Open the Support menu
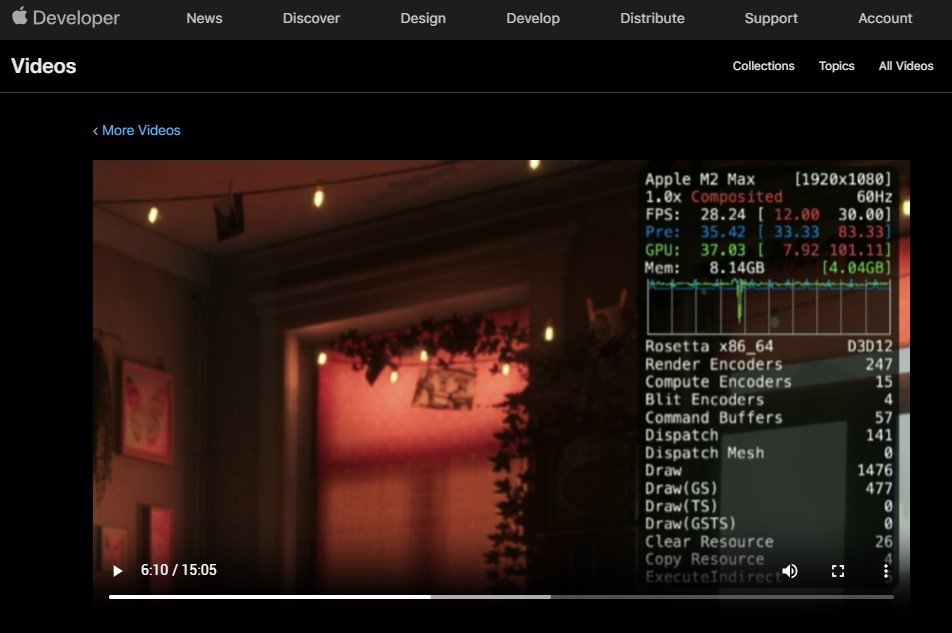The height and width of the screenshot is (633, 952). (771, 18)
